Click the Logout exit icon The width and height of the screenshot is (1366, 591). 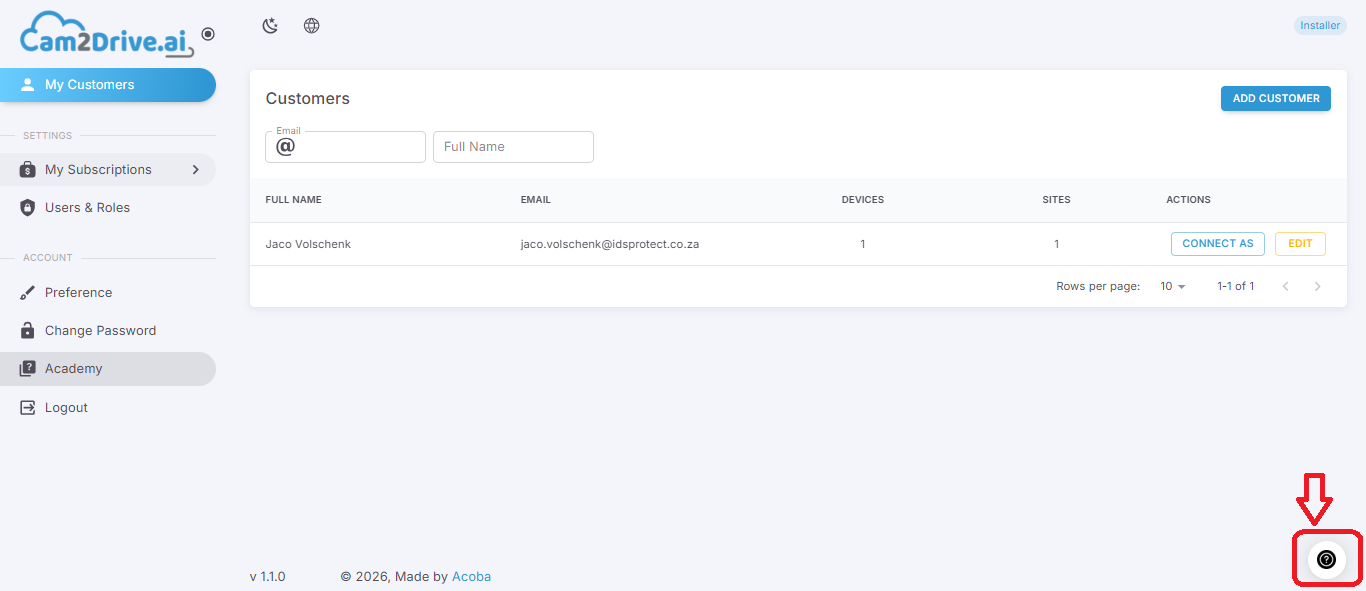click(28, 408)
